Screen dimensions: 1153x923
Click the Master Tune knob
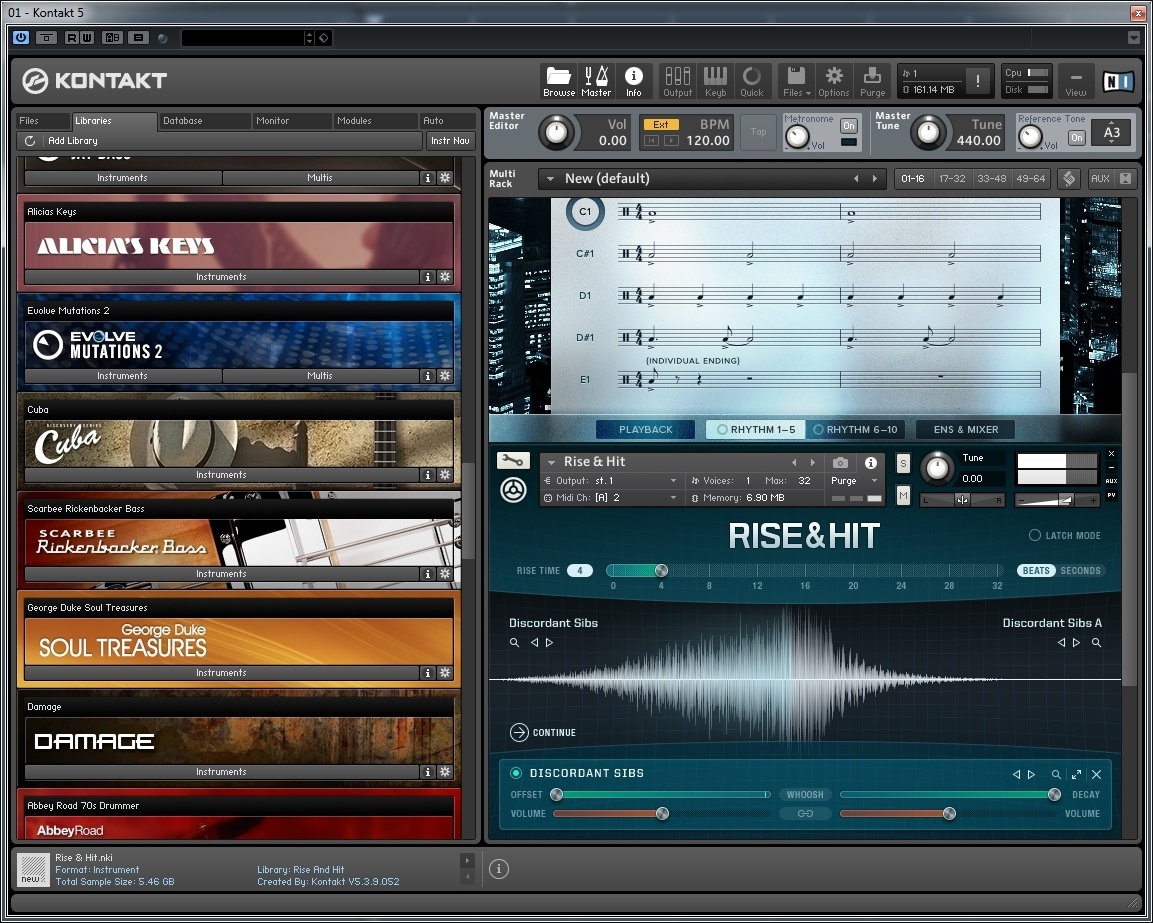coord(928,133)
